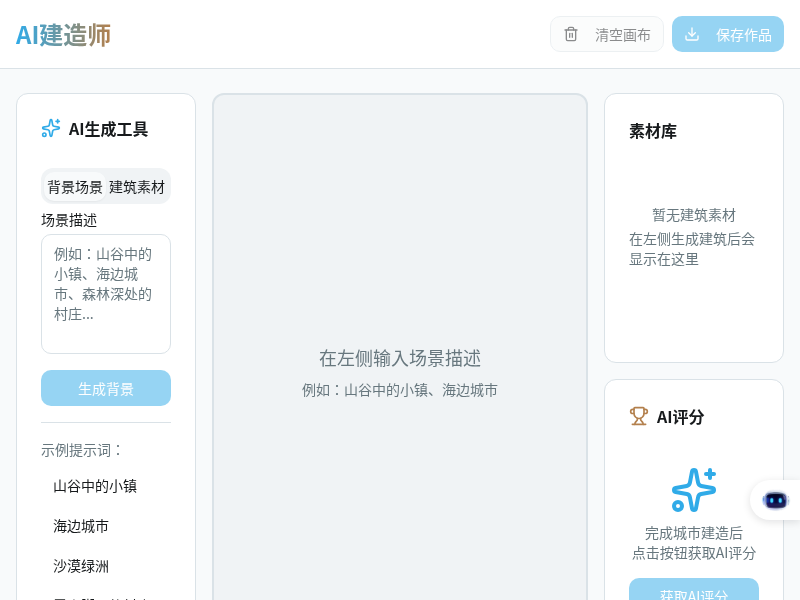Focus the 场景描述 text area
The height and width of the screenshot is (600, 800).
pyautogui.click(x=106, y=294)
